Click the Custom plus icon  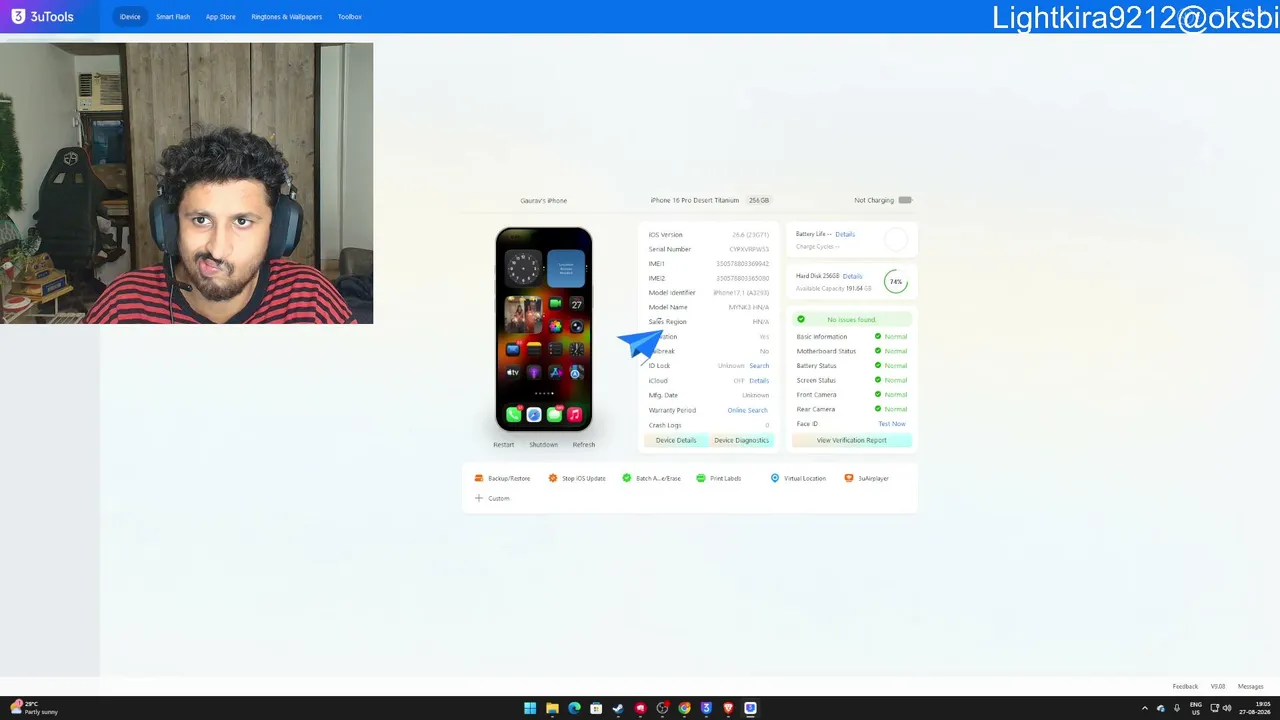(479, 498)
